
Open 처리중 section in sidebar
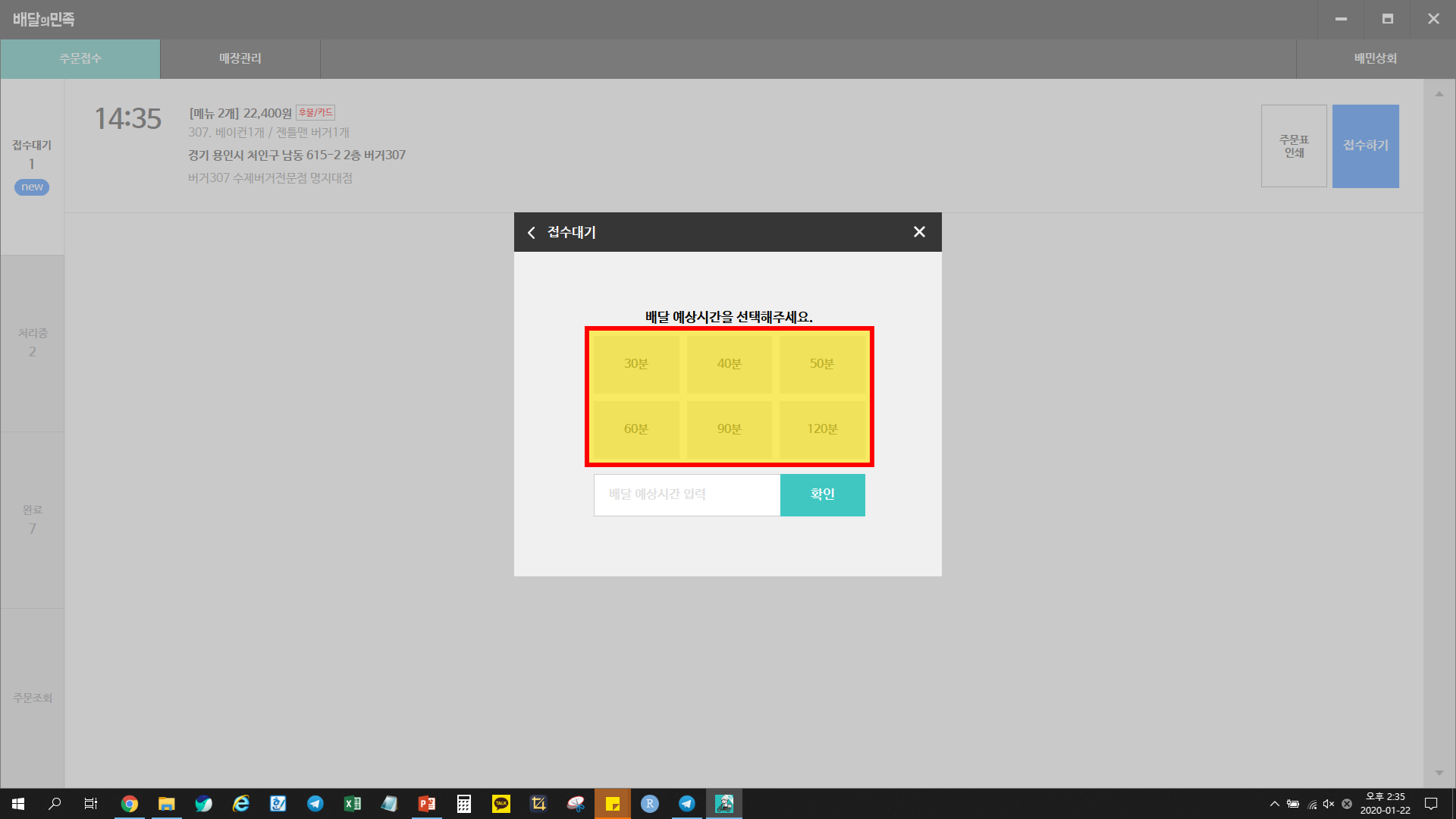[32, 343]
